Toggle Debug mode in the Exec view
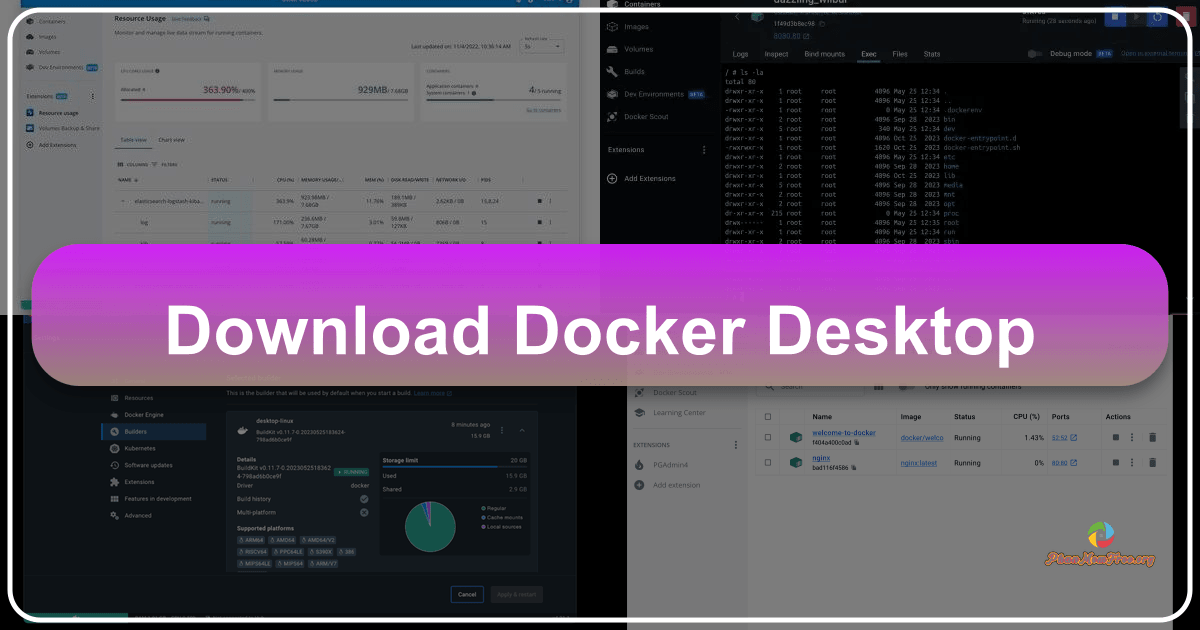Viewport: 1200px width, 630px height. click(x=1035, y=53)
